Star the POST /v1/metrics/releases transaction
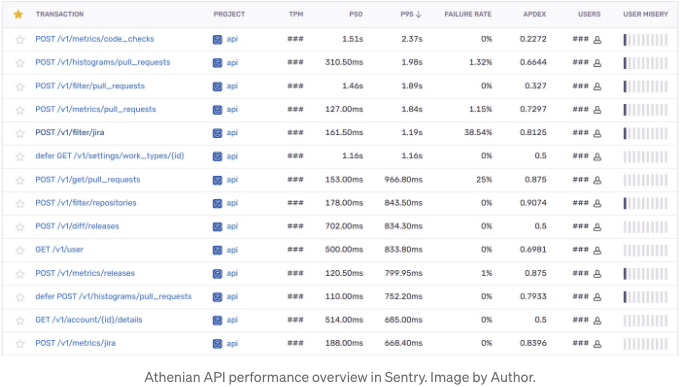 click(x=20, y=274)
